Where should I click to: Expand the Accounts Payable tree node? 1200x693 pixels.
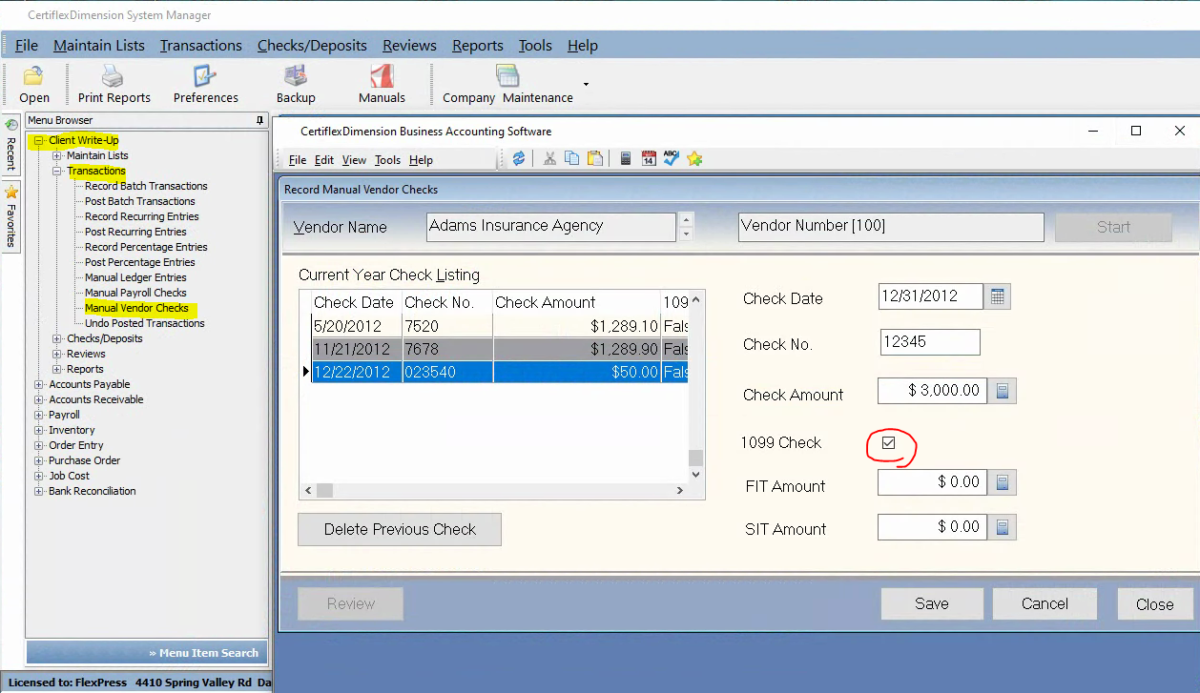[x=39, y=384]
